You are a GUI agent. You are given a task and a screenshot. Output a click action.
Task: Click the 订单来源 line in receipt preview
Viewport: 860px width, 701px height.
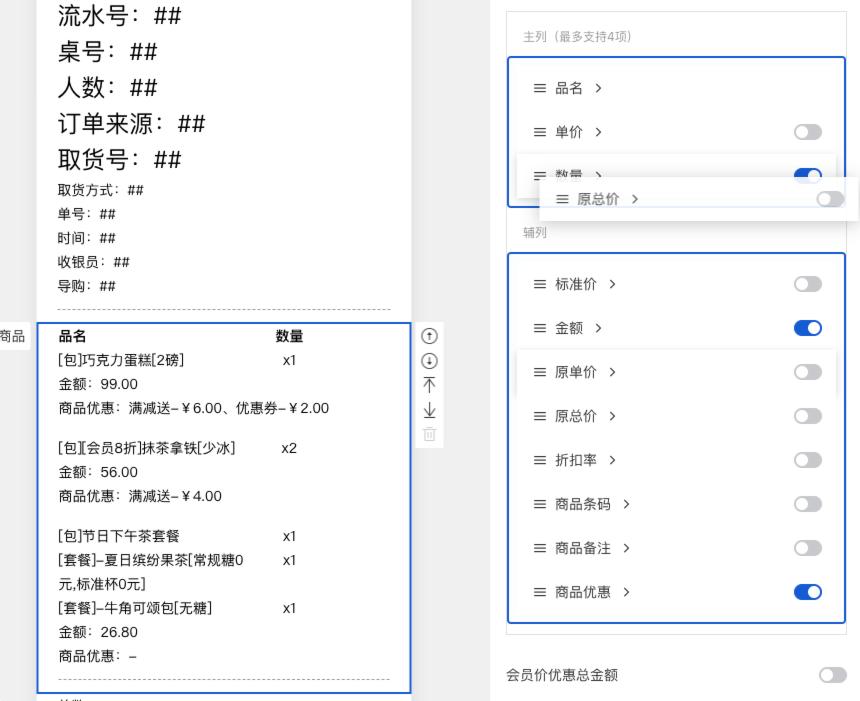click(131, 124)
